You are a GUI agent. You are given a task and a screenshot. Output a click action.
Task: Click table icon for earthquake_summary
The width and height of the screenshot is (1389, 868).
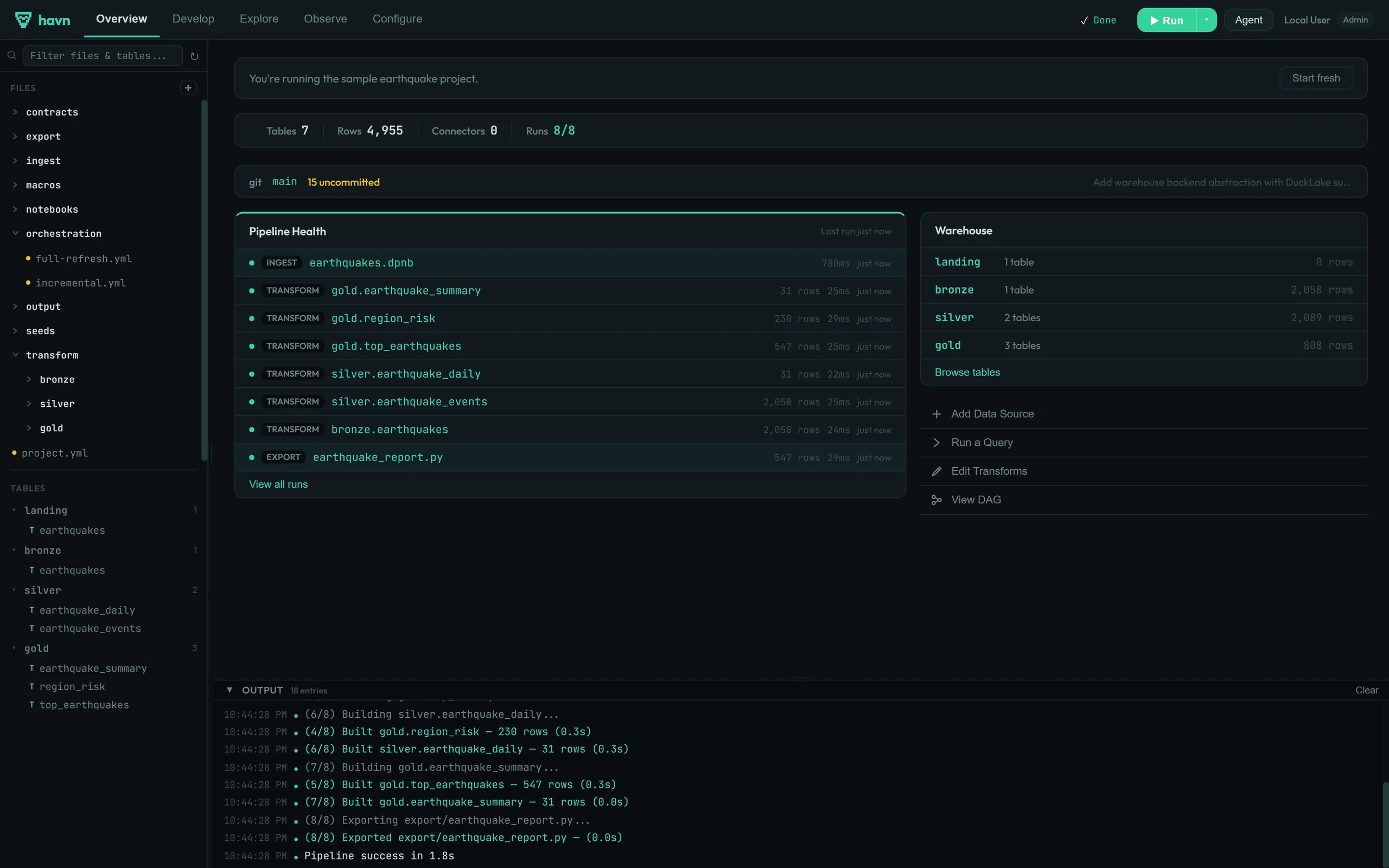point(31,669)
